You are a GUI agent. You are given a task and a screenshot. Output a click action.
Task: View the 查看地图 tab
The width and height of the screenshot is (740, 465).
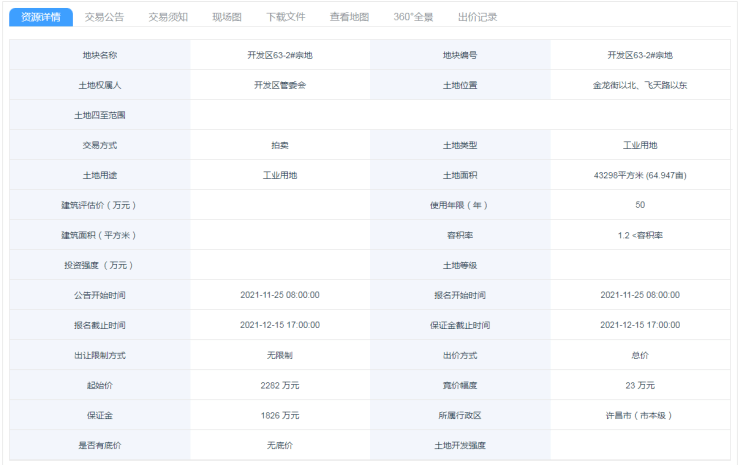(x=349, y=17)
